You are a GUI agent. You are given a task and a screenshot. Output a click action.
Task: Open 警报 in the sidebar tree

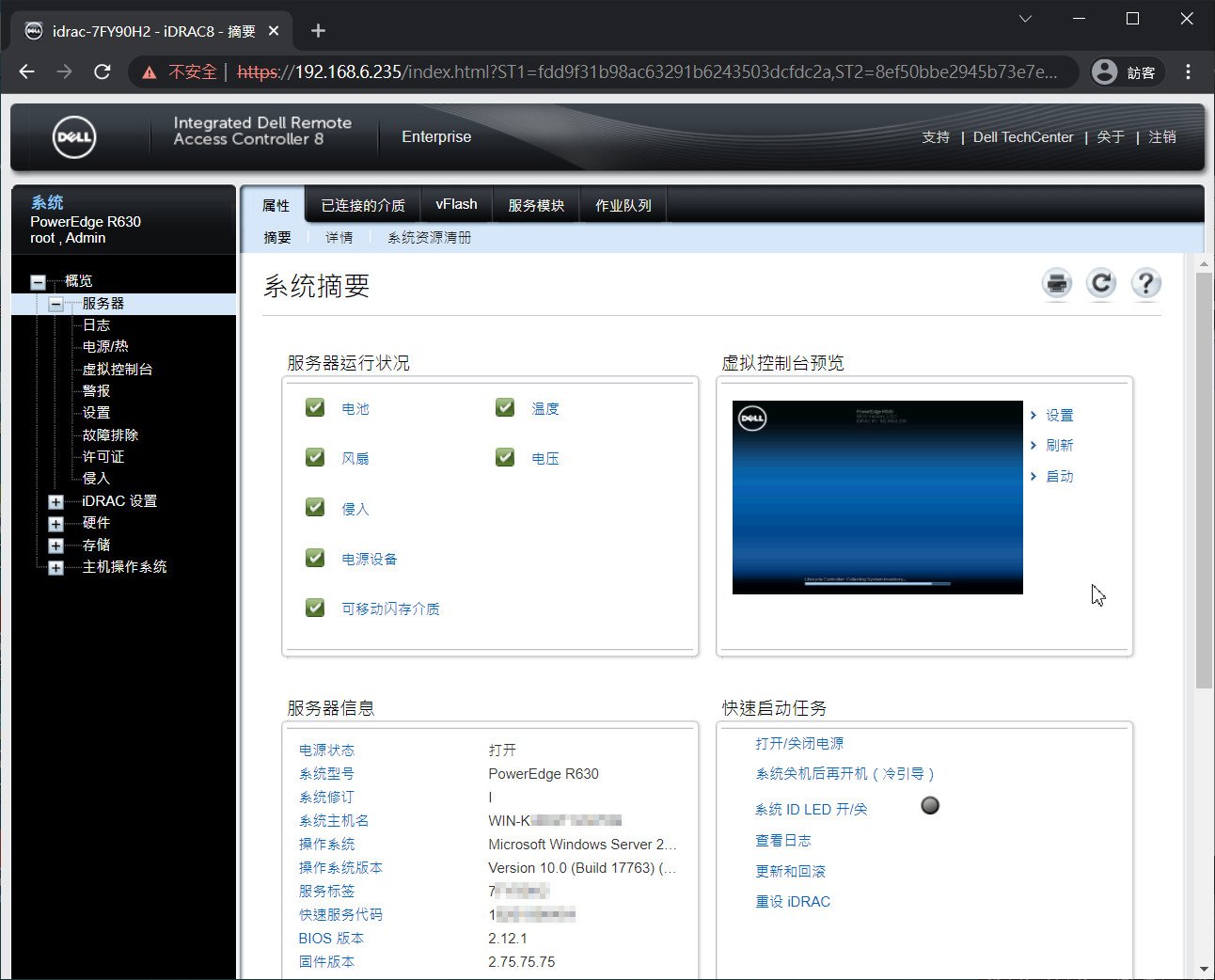[x=96, y=391]
